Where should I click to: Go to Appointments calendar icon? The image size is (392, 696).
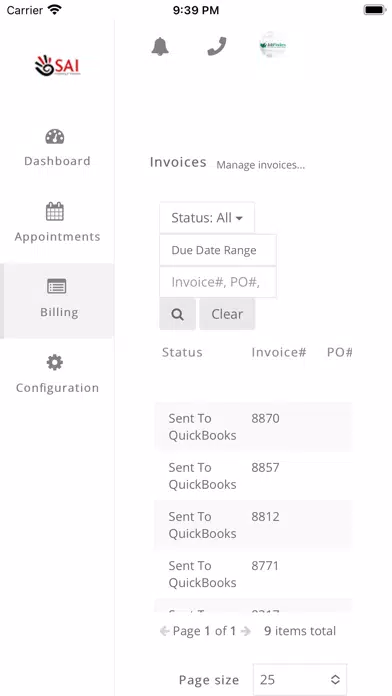55,211
